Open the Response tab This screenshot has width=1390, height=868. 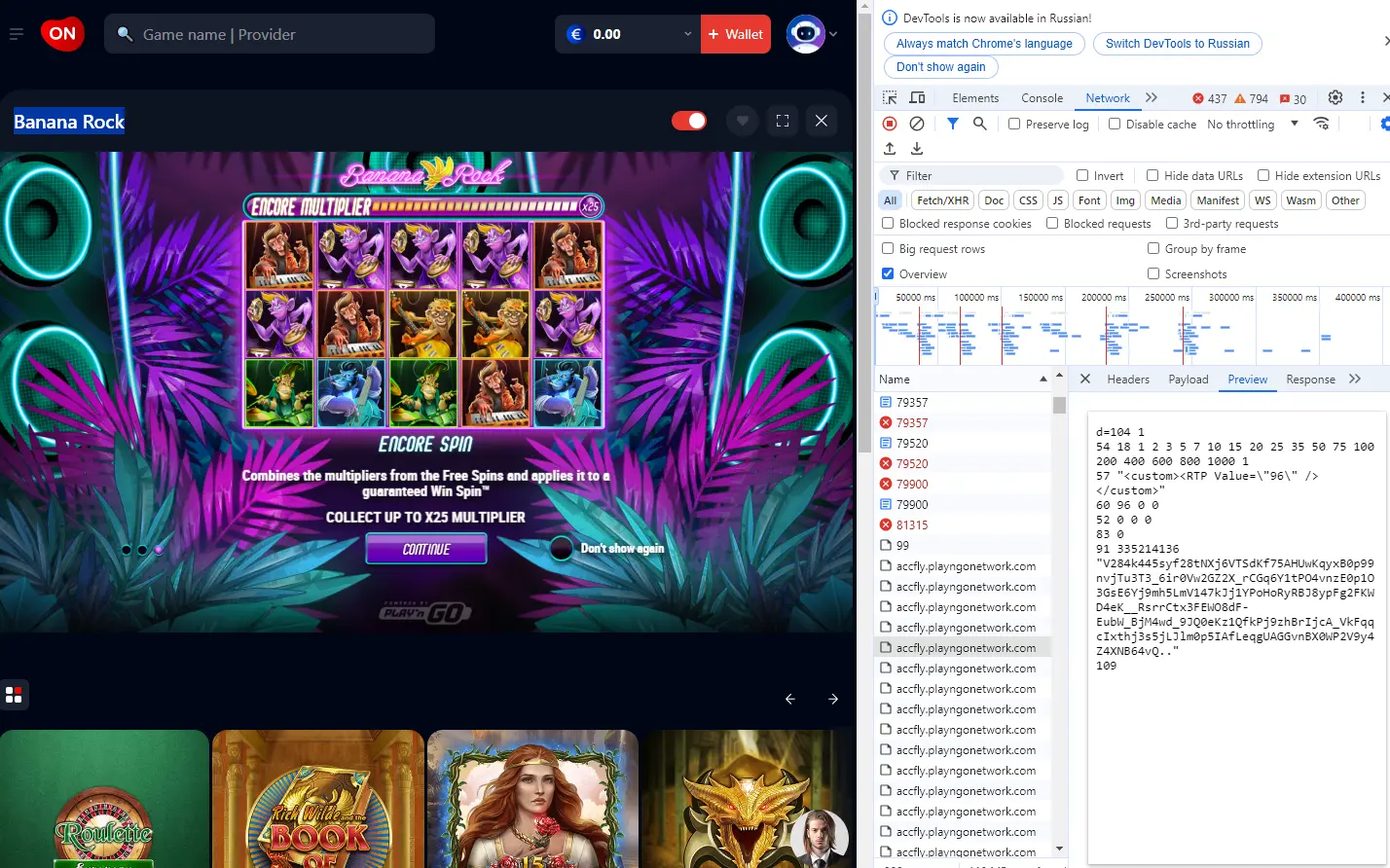pyautogui.click(x=1310, y=380)
